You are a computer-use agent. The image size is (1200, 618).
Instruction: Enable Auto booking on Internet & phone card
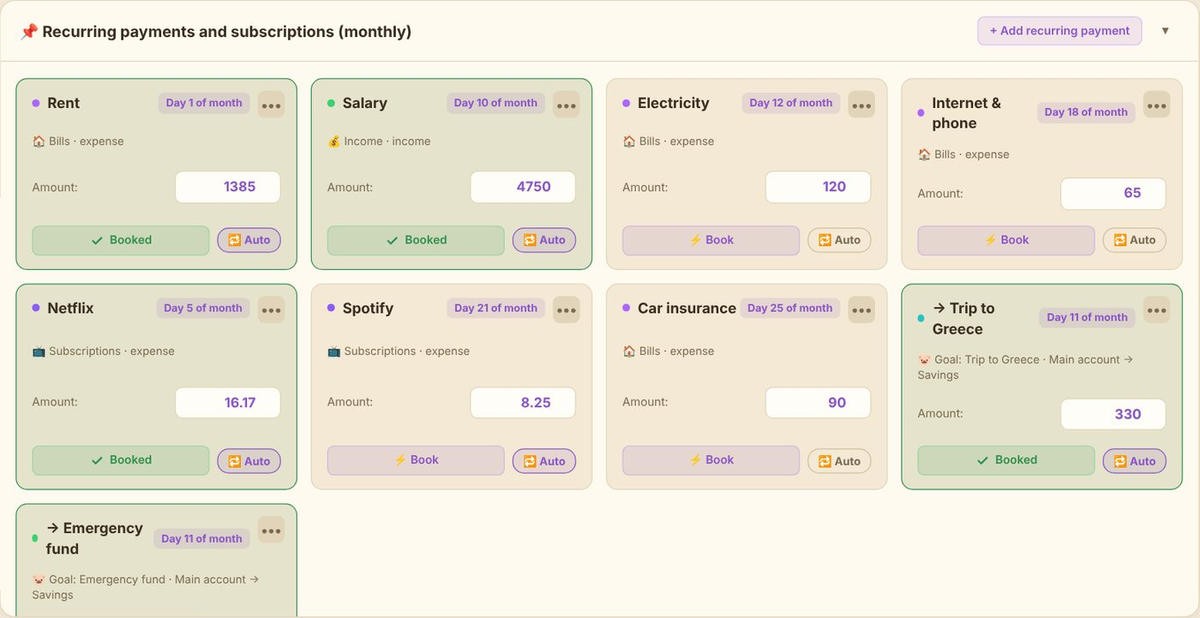pos(1134,240)
